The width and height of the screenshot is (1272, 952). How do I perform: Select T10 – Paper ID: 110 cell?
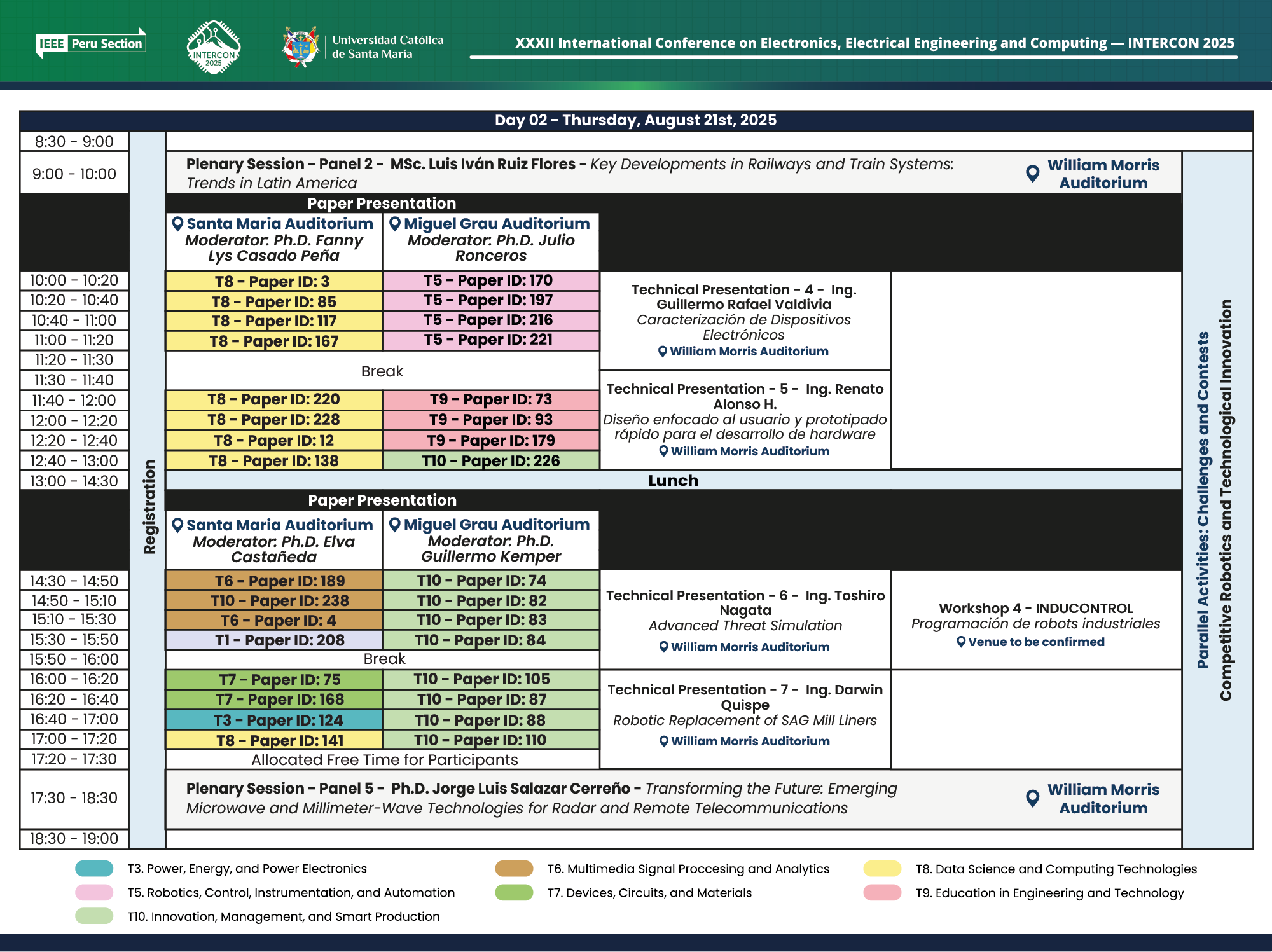(491, 740)
